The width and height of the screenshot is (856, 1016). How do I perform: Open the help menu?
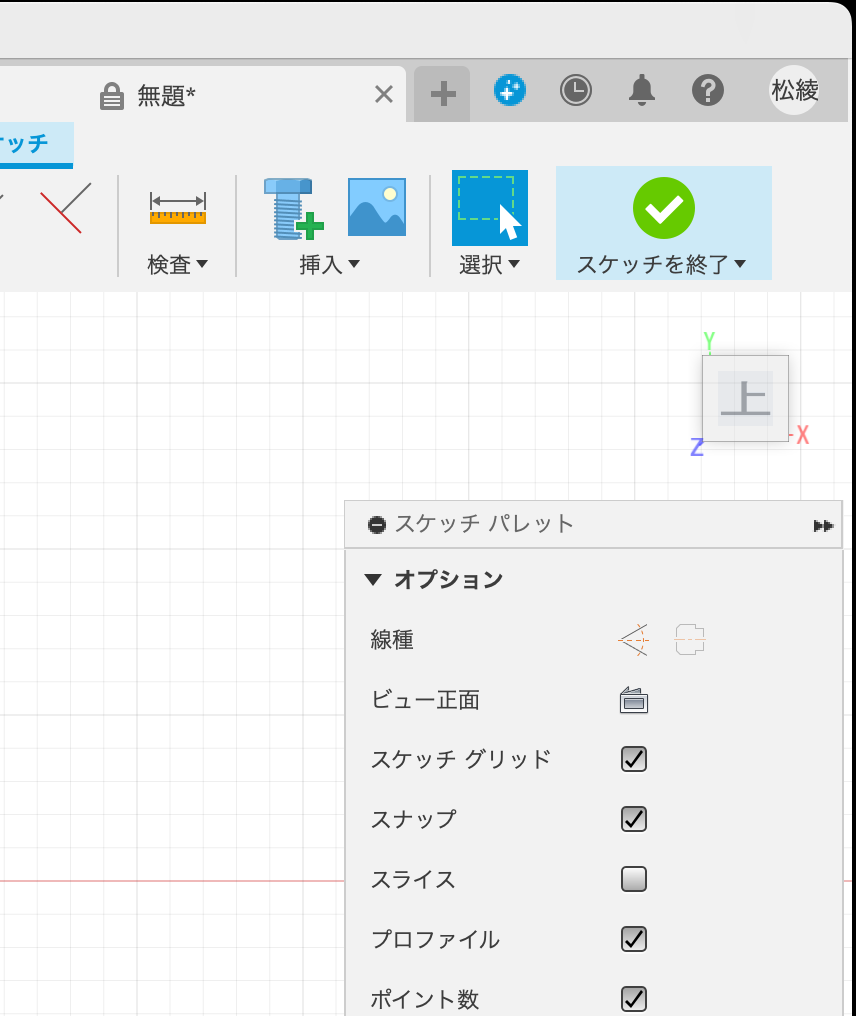709,91
